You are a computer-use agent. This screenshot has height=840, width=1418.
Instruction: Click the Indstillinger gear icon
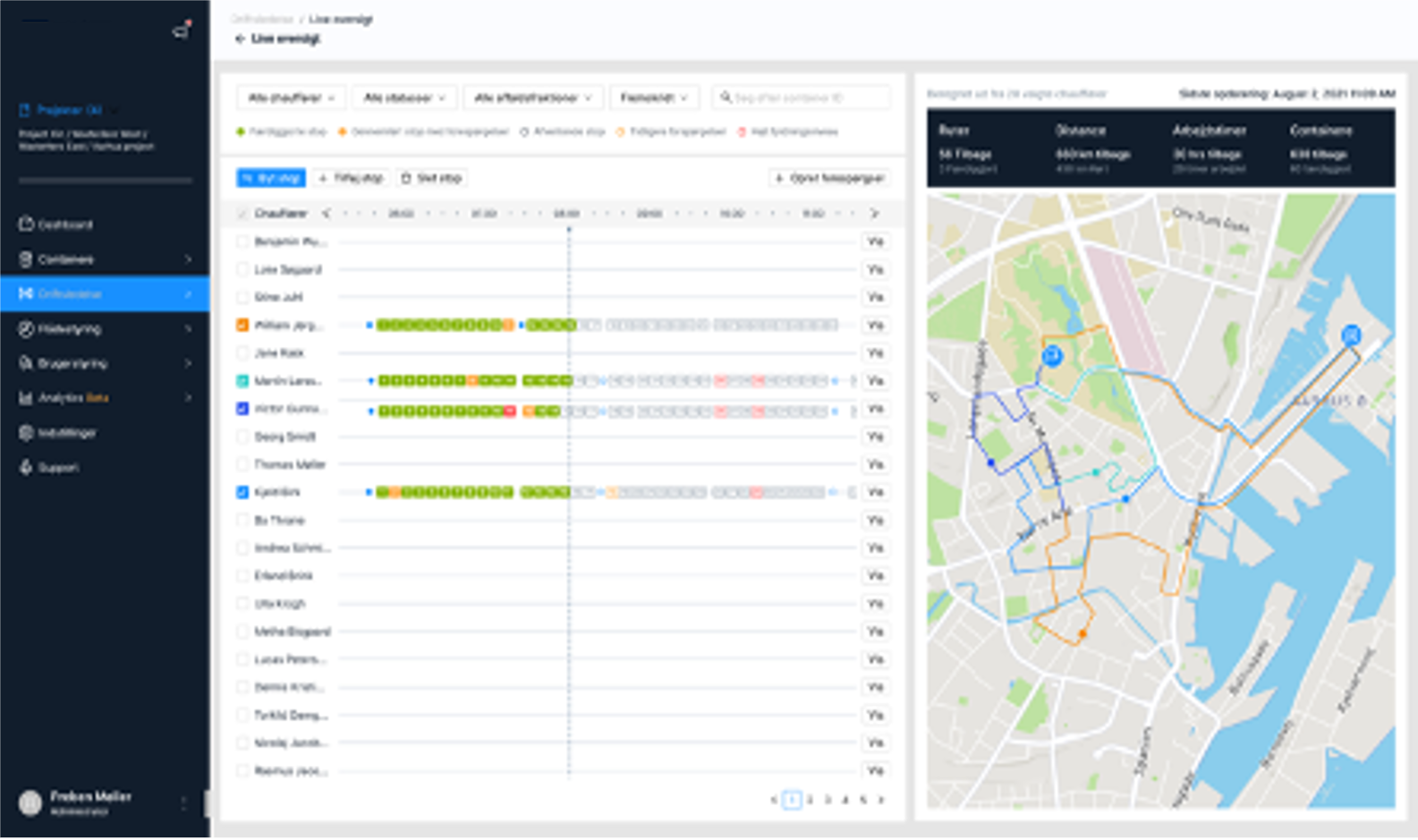[x=26, y=433]
